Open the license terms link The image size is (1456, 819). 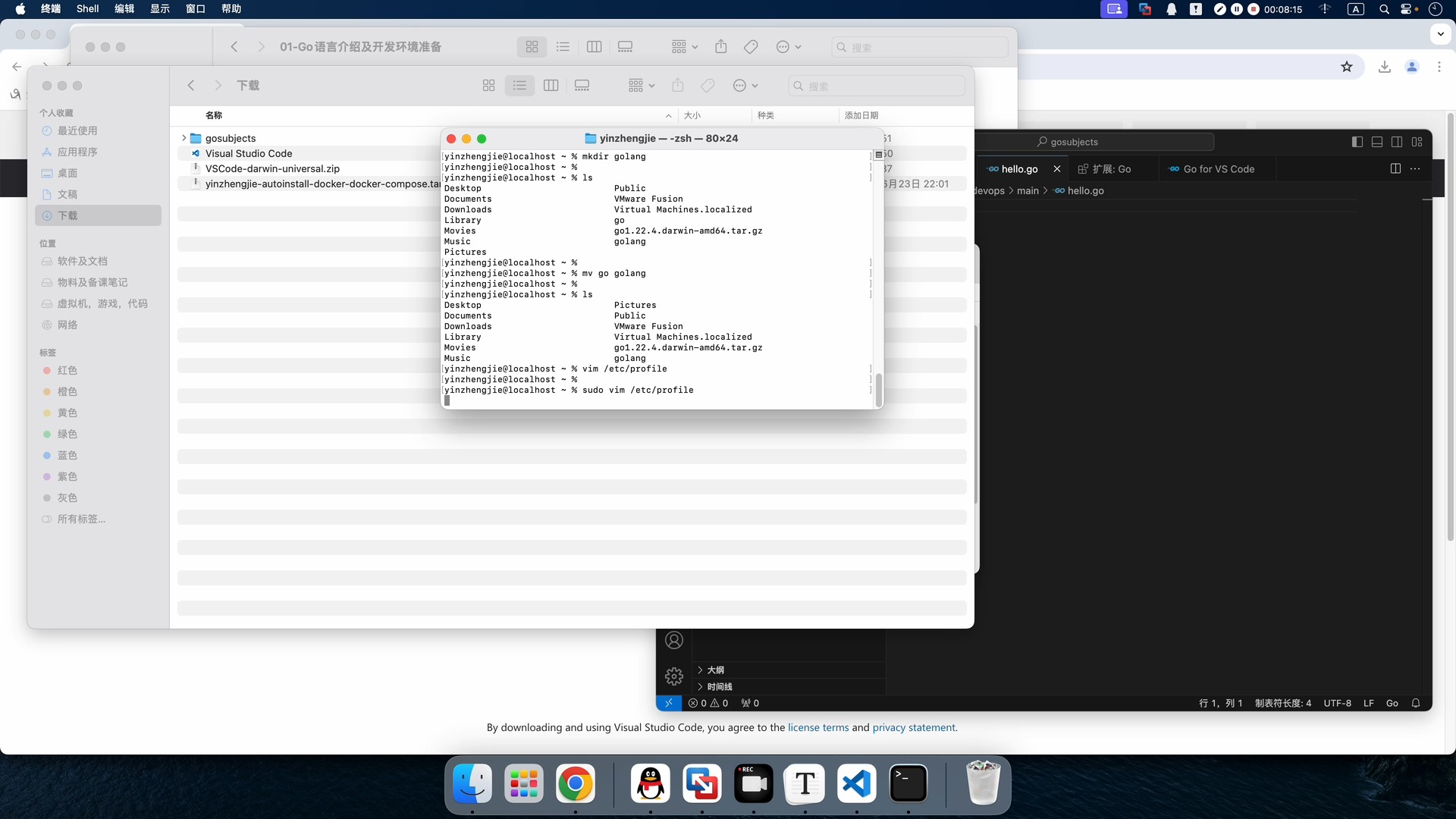817,727
